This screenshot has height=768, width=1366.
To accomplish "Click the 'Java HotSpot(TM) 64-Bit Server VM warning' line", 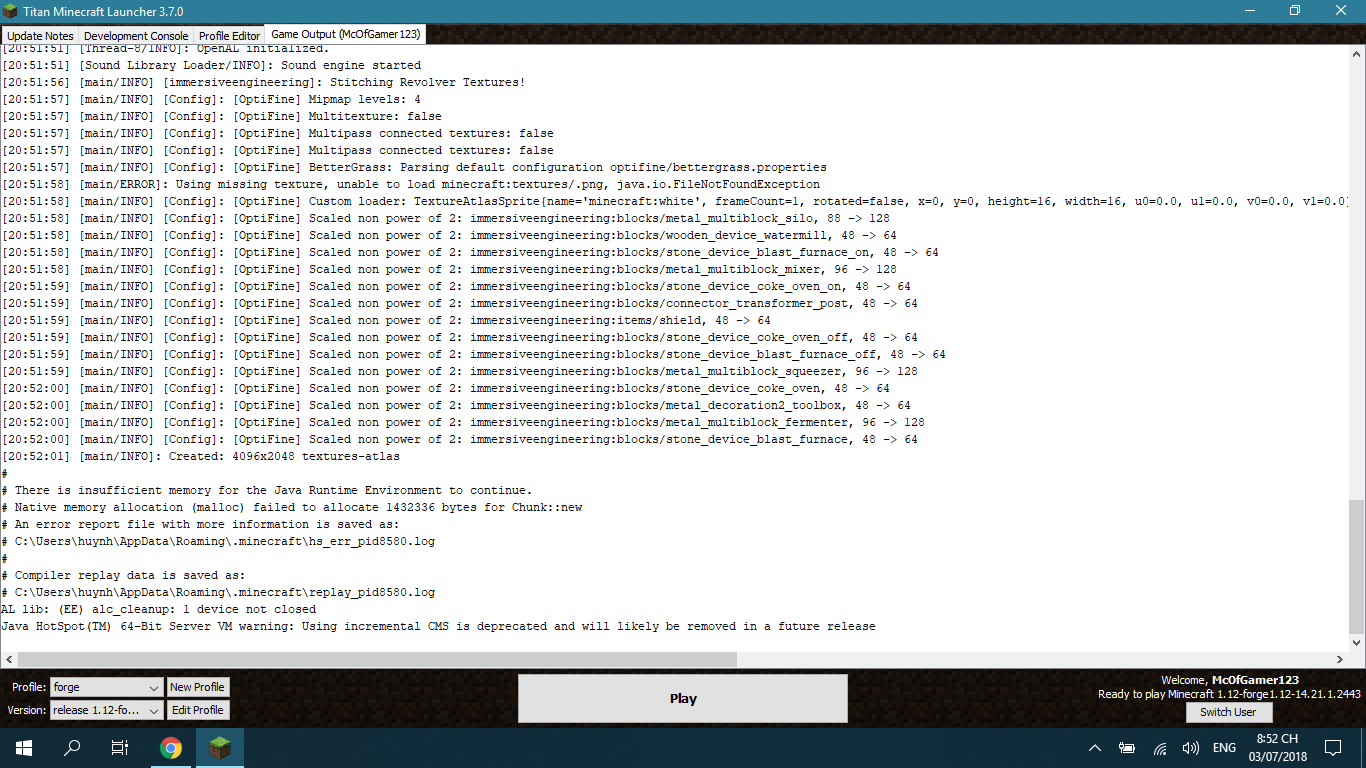I will click(439, 626).
